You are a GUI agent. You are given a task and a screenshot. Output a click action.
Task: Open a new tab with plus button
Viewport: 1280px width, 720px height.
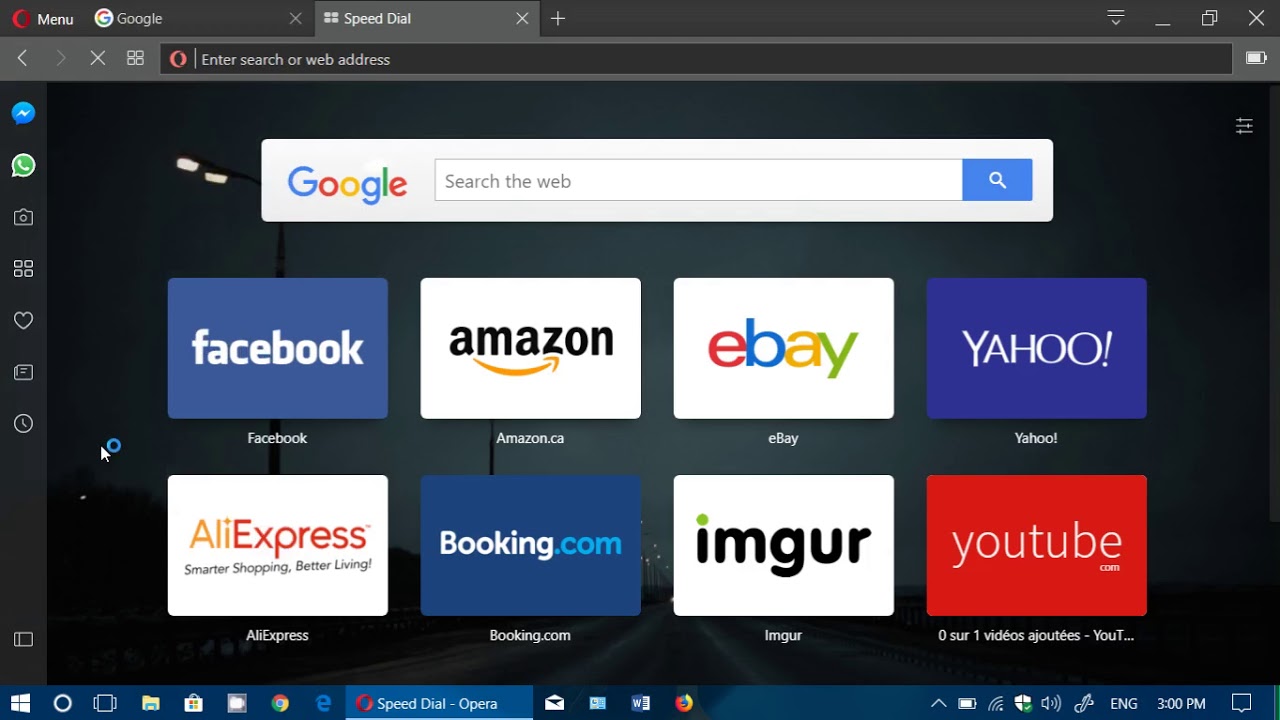pyautogui.click(x=558, y=18)
